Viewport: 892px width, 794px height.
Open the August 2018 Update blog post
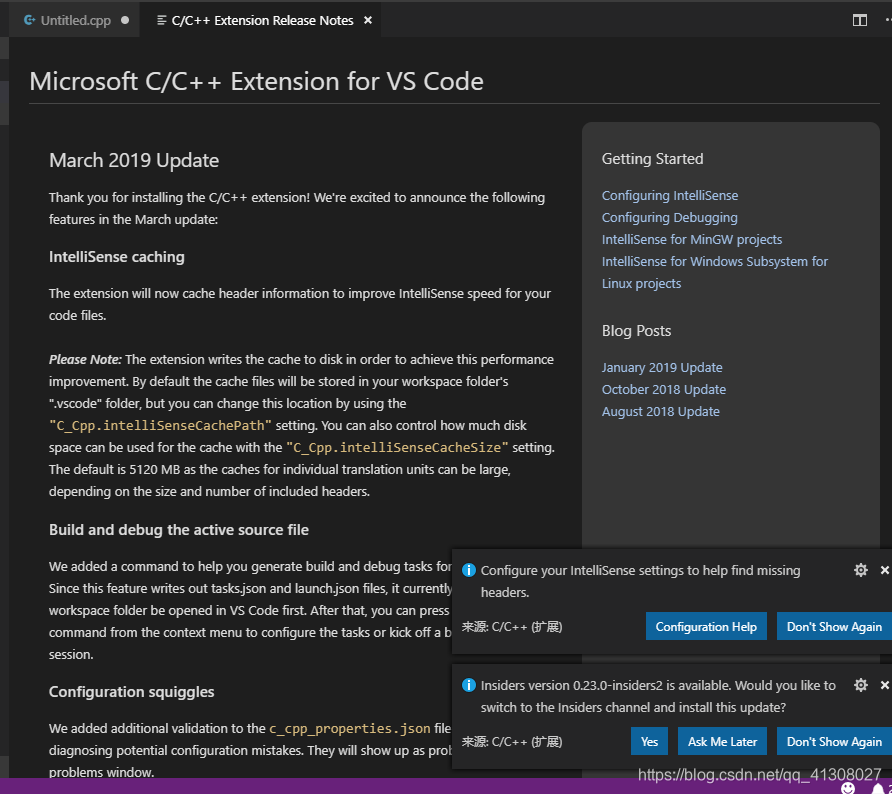point(660,412)
